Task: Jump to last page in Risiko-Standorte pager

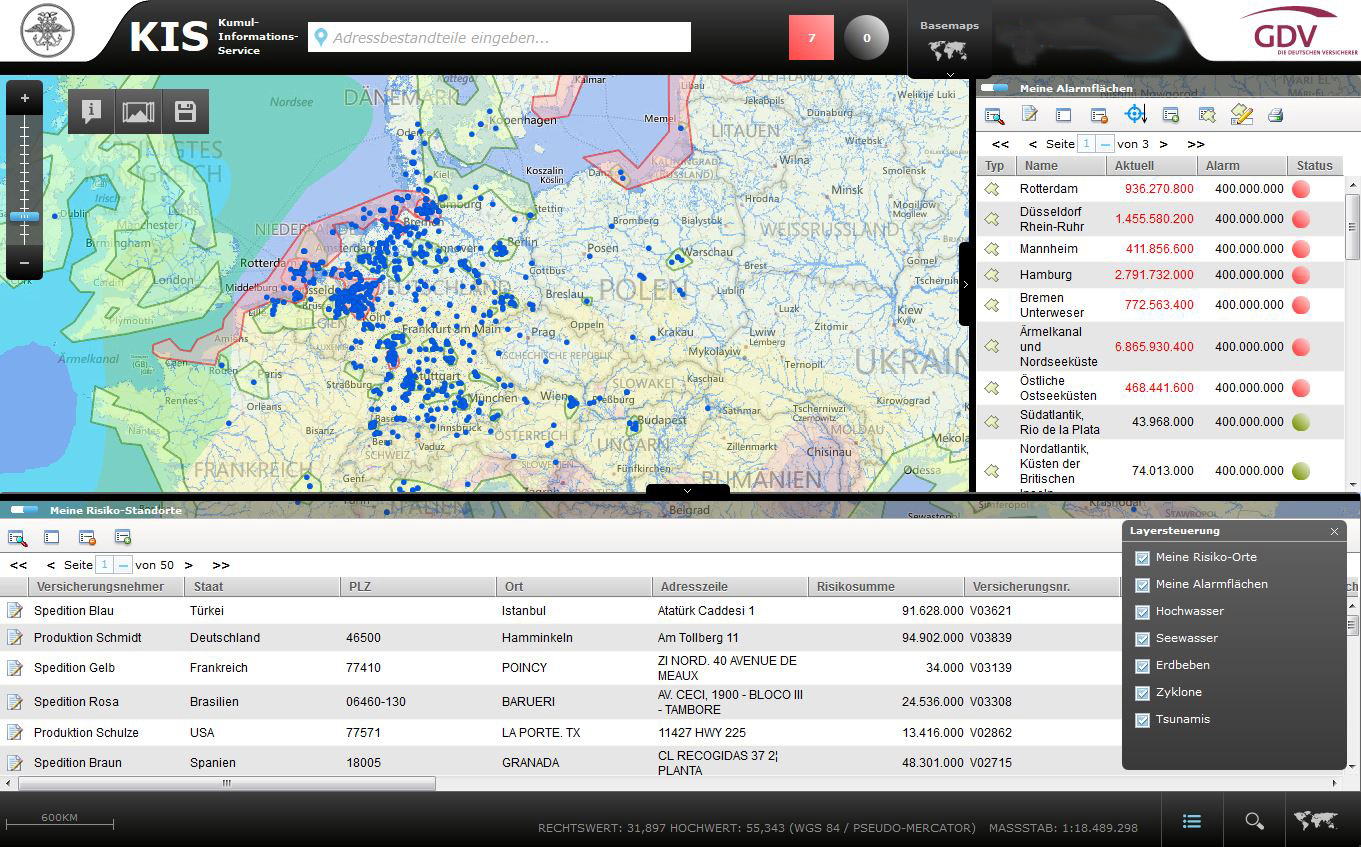Action: (x=221, y=565)
